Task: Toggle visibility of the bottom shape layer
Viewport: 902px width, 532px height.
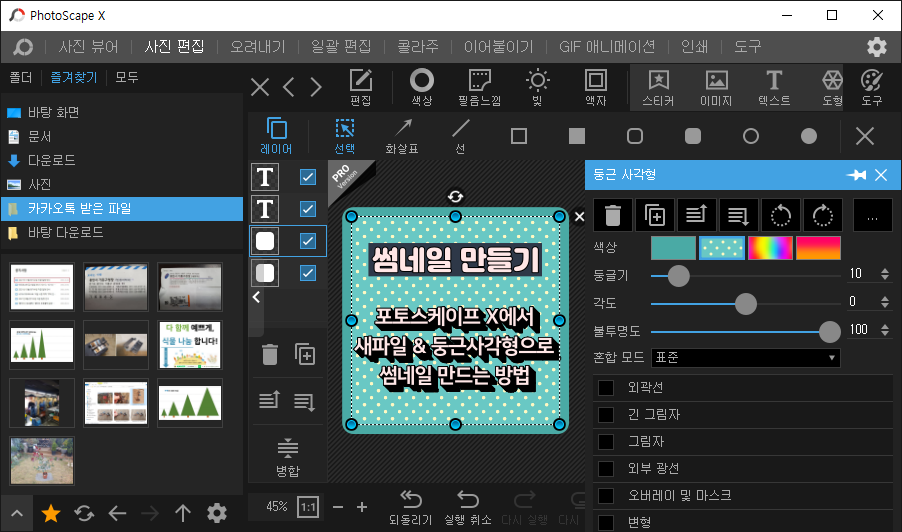Action: (308, 273)
